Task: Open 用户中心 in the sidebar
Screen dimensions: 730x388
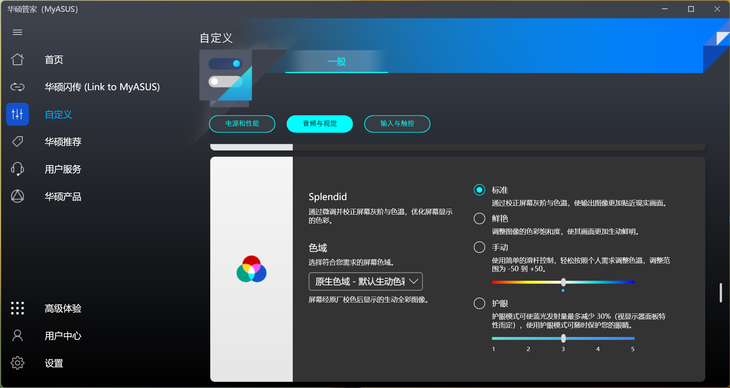Action: click(63, 336)
